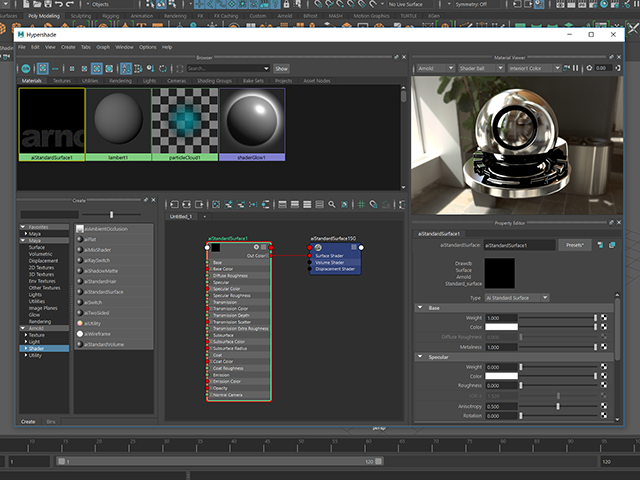Open the Arnold renderer dropdown in Material Viewer
640x480 pixels.
(436, 68)
